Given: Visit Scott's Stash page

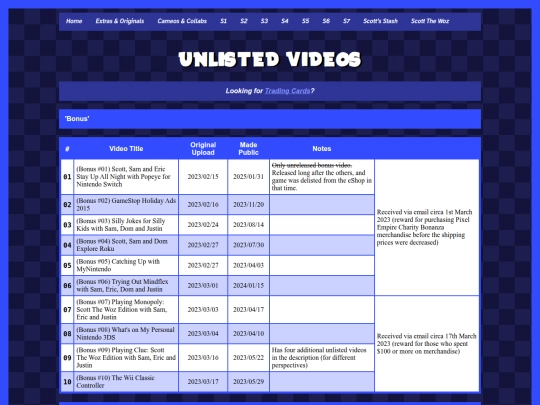Looking at the screenshot, I should 380,21.
